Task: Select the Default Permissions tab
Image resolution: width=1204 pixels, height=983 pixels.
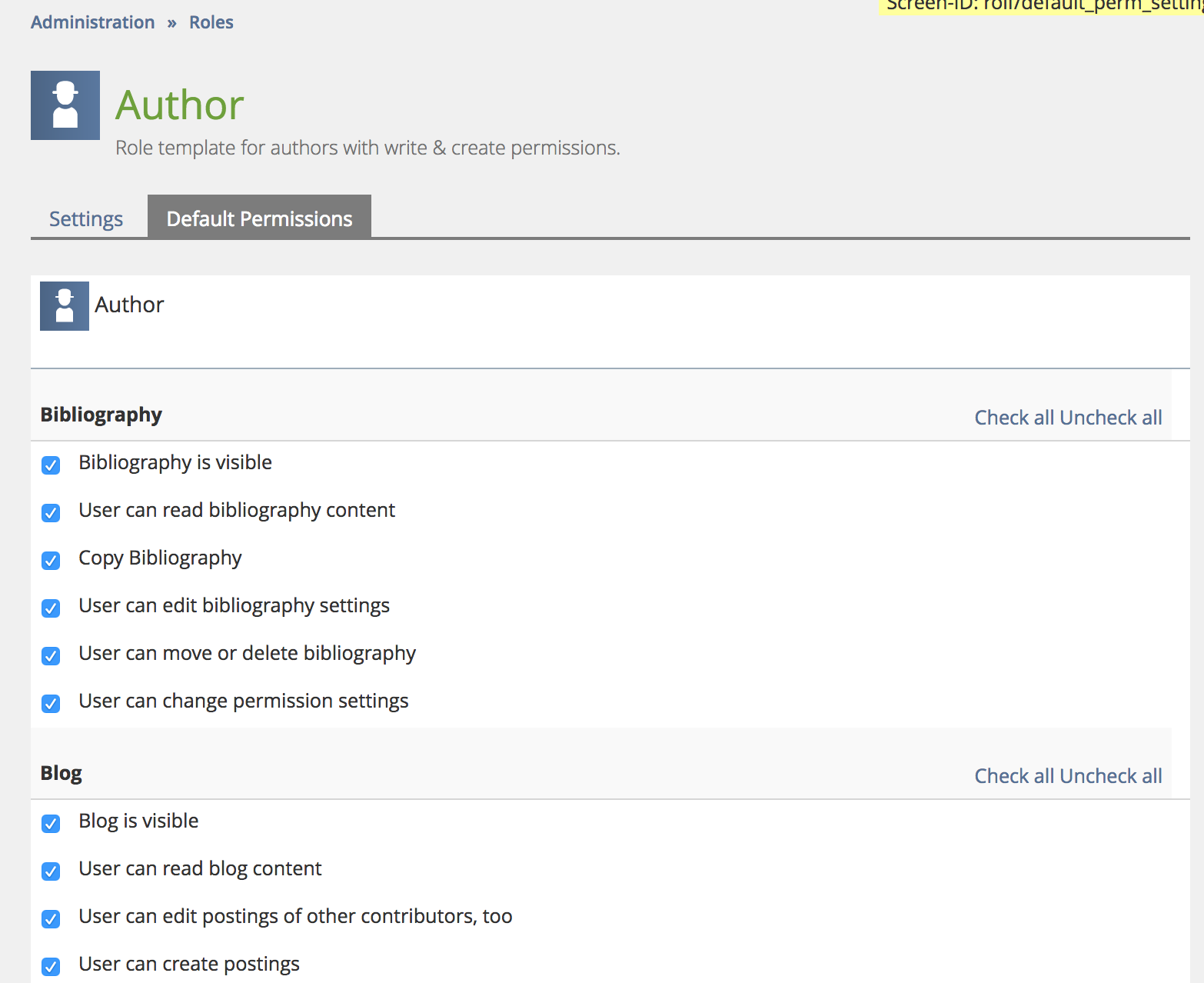Action: coord(259,219)
